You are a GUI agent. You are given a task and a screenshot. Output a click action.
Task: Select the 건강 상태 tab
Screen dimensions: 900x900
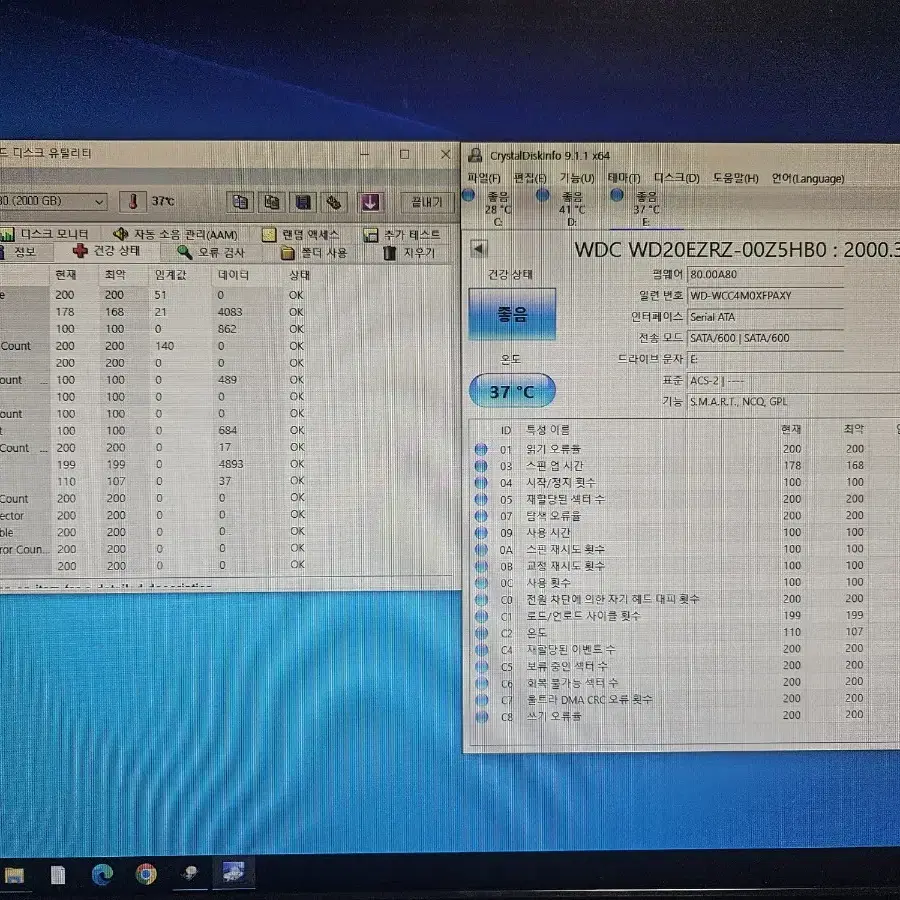107,251
